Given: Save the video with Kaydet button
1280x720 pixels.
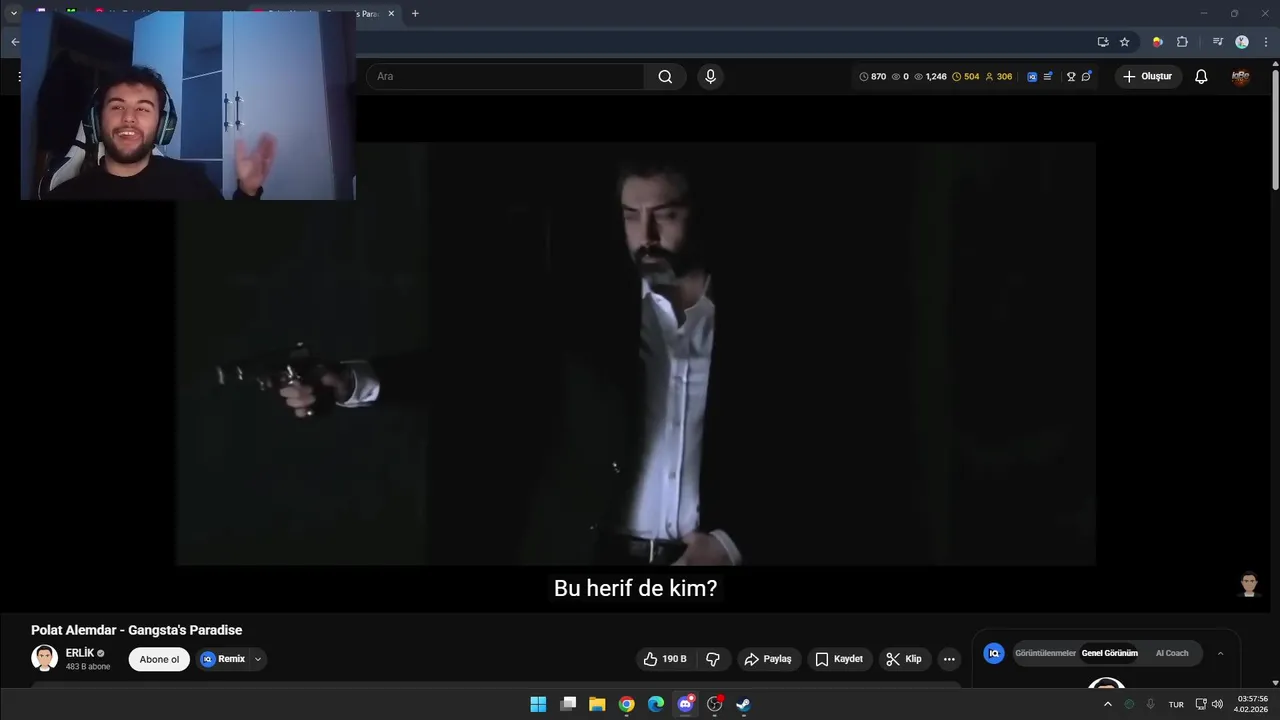Looking at the screenshot, I should coord(839,659).
